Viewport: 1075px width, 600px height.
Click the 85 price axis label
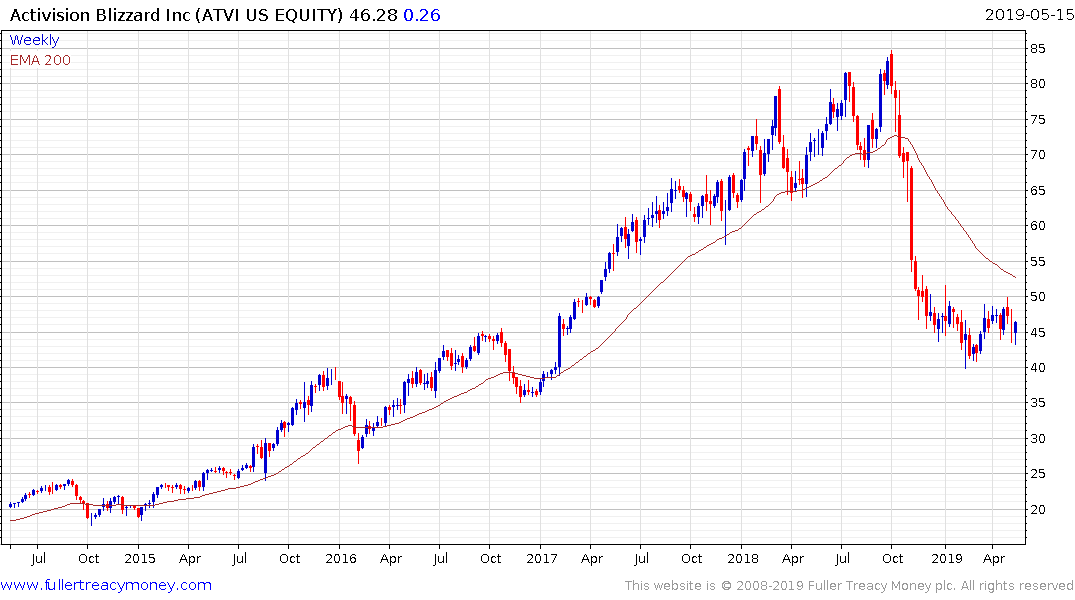[x=1037, y=49]
